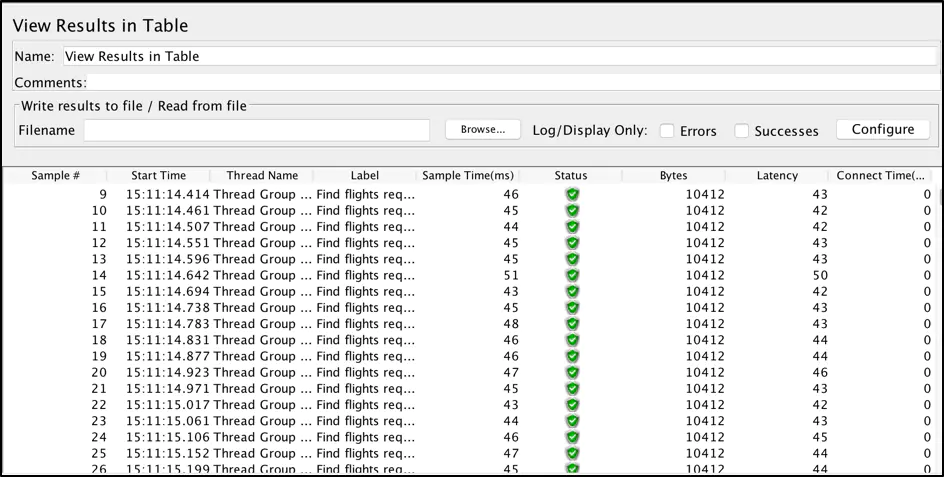Image resolution: width=944 pixels, height=477 pixels.
Task: Click latency value 46 in sample 20 row
Action: tap(820, 373)
